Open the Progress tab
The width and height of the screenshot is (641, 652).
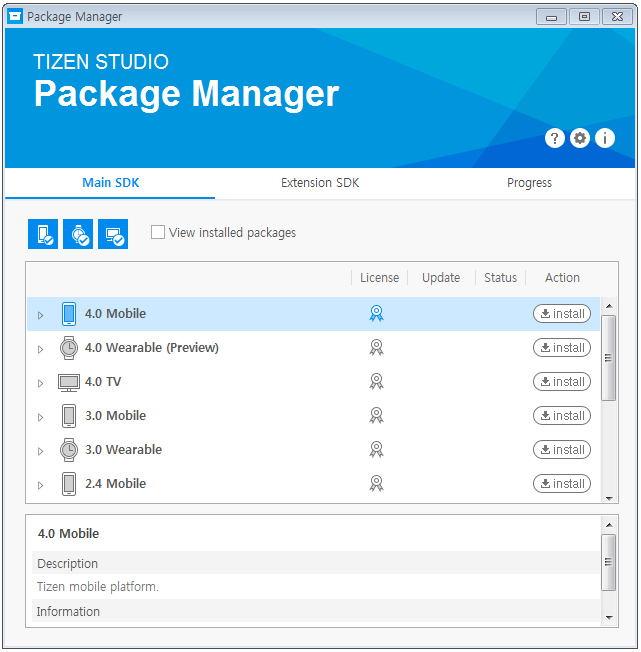529,183
